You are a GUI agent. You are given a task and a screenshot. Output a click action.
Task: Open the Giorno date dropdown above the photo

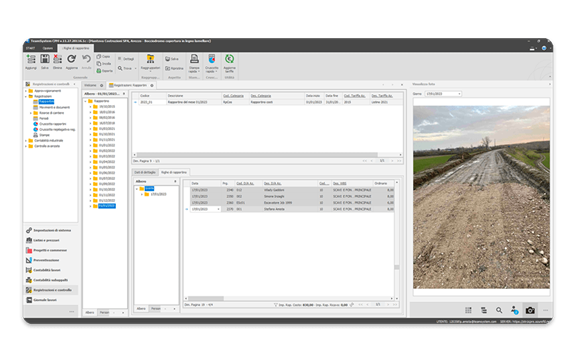click(459, 94)
